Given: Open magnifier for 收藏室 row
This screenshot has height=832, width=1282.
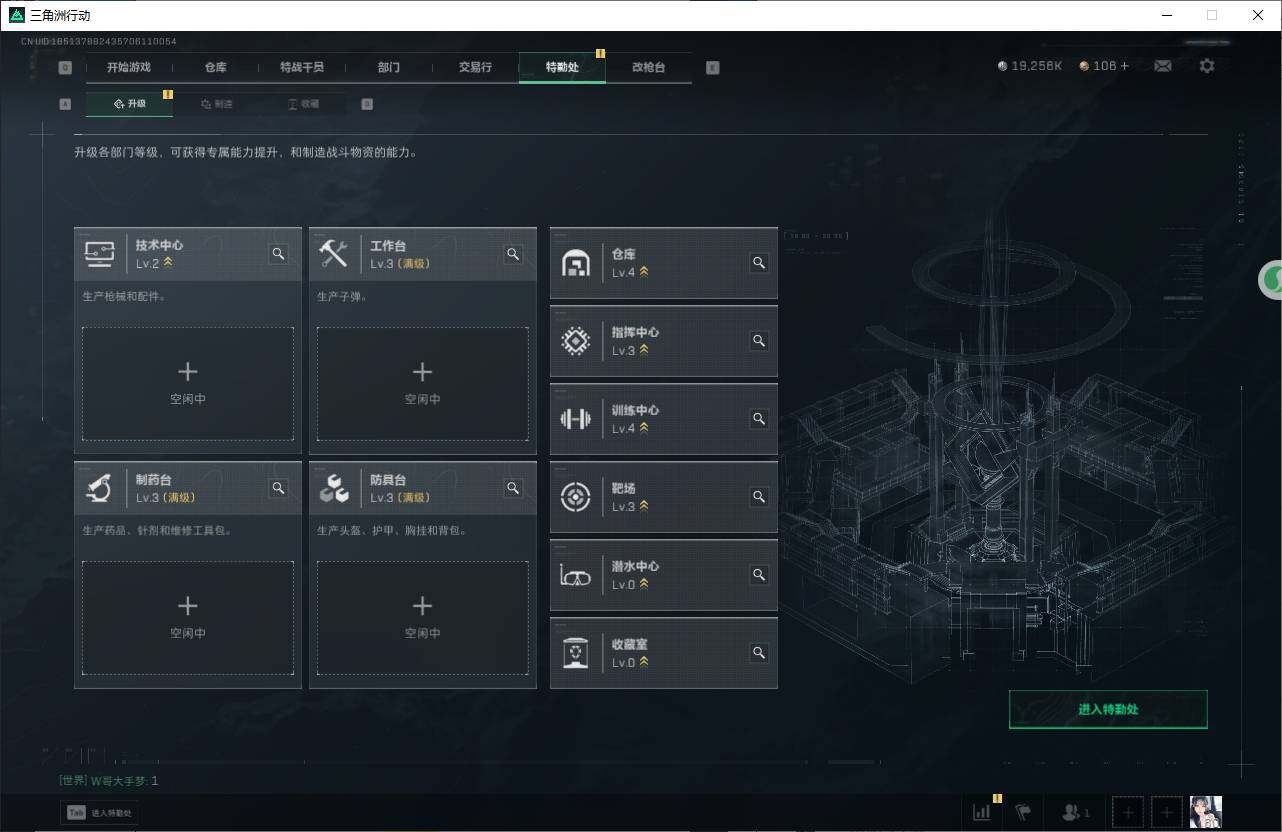Looking at the screenshot, I should pyautogui.click(x=759, y=653).
